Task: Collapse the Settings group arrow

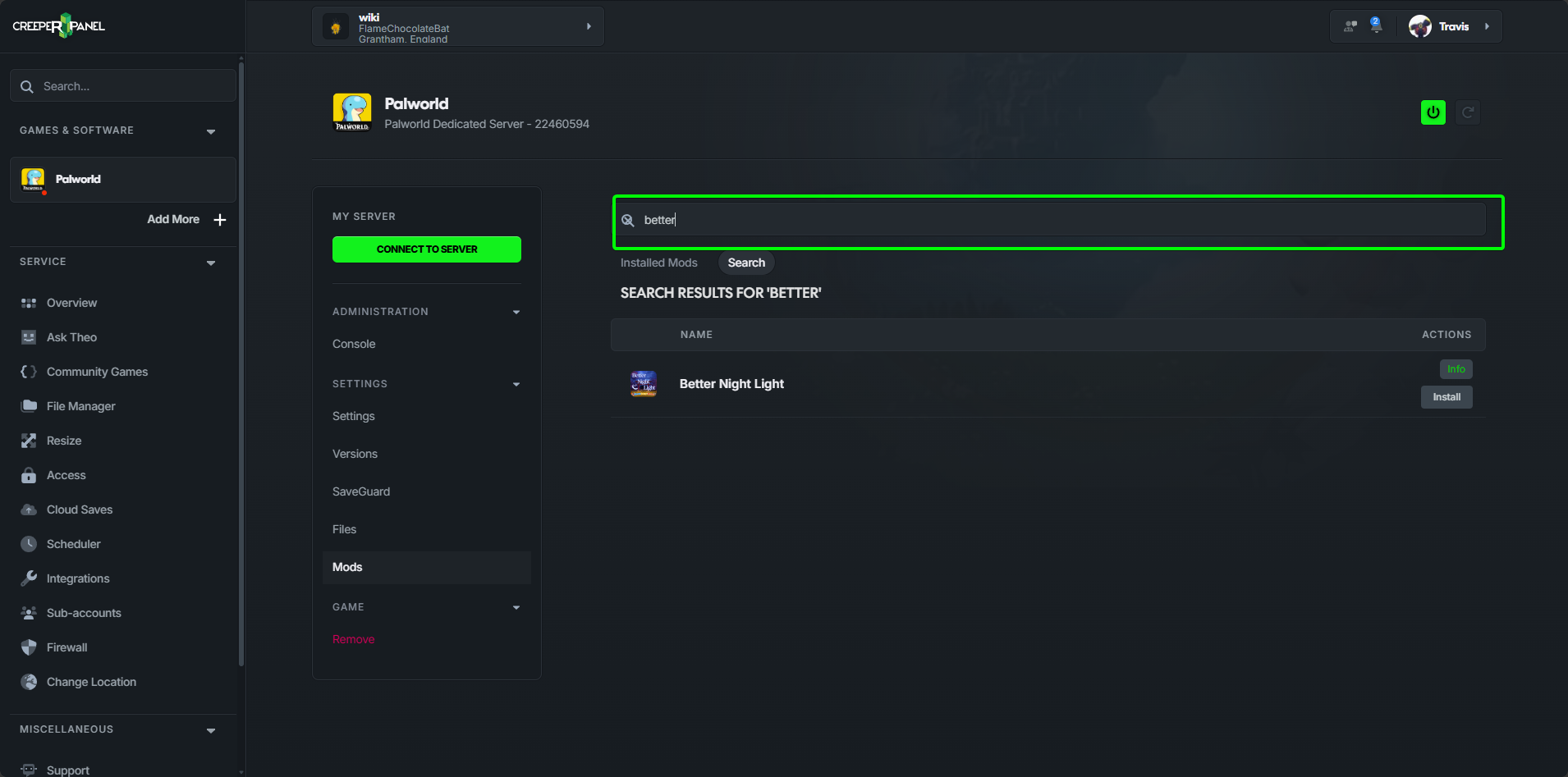Action: click(516, 384)
